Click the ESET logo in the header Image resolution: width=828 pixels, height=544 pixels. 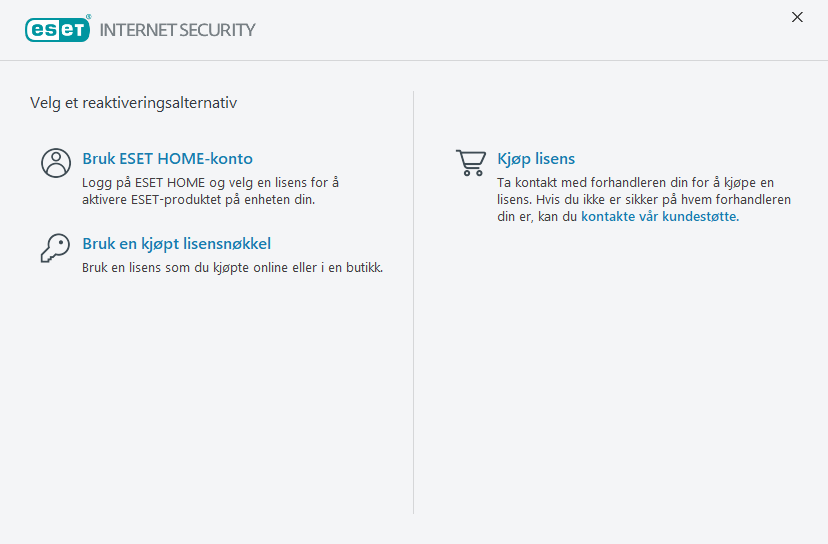click(x=57, y=30)
